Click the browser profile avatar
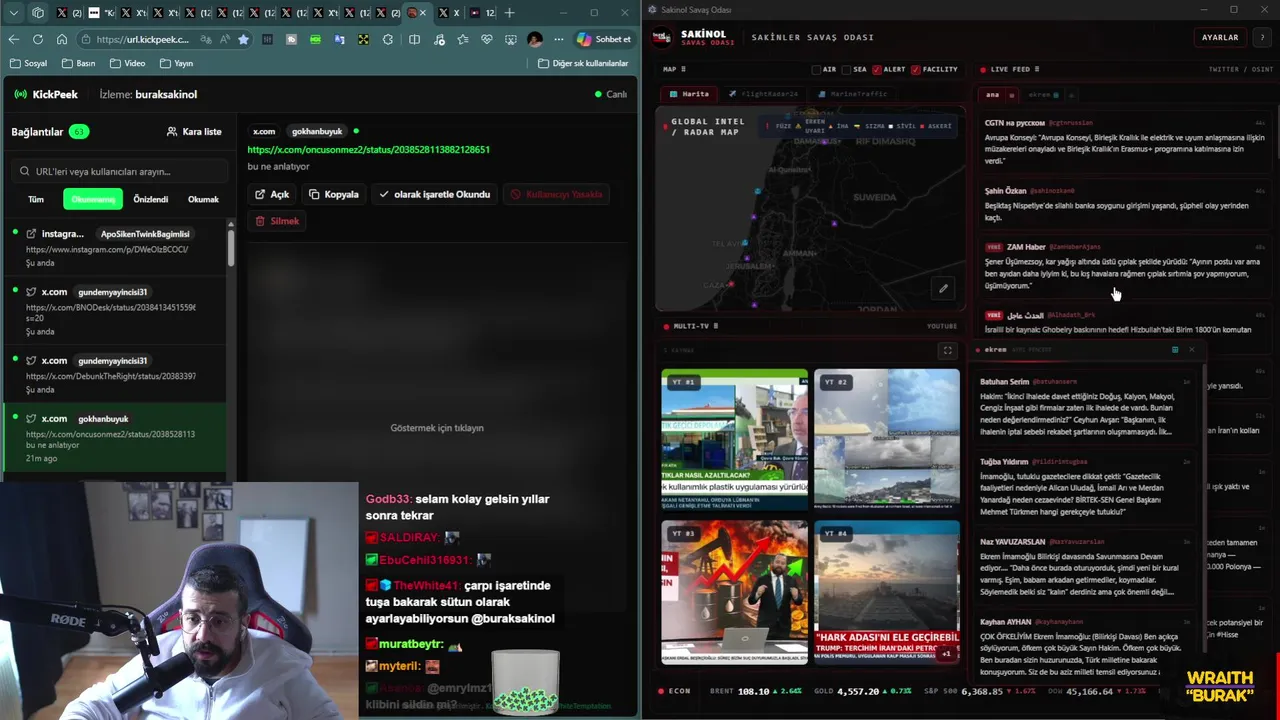 pos(535,39)
